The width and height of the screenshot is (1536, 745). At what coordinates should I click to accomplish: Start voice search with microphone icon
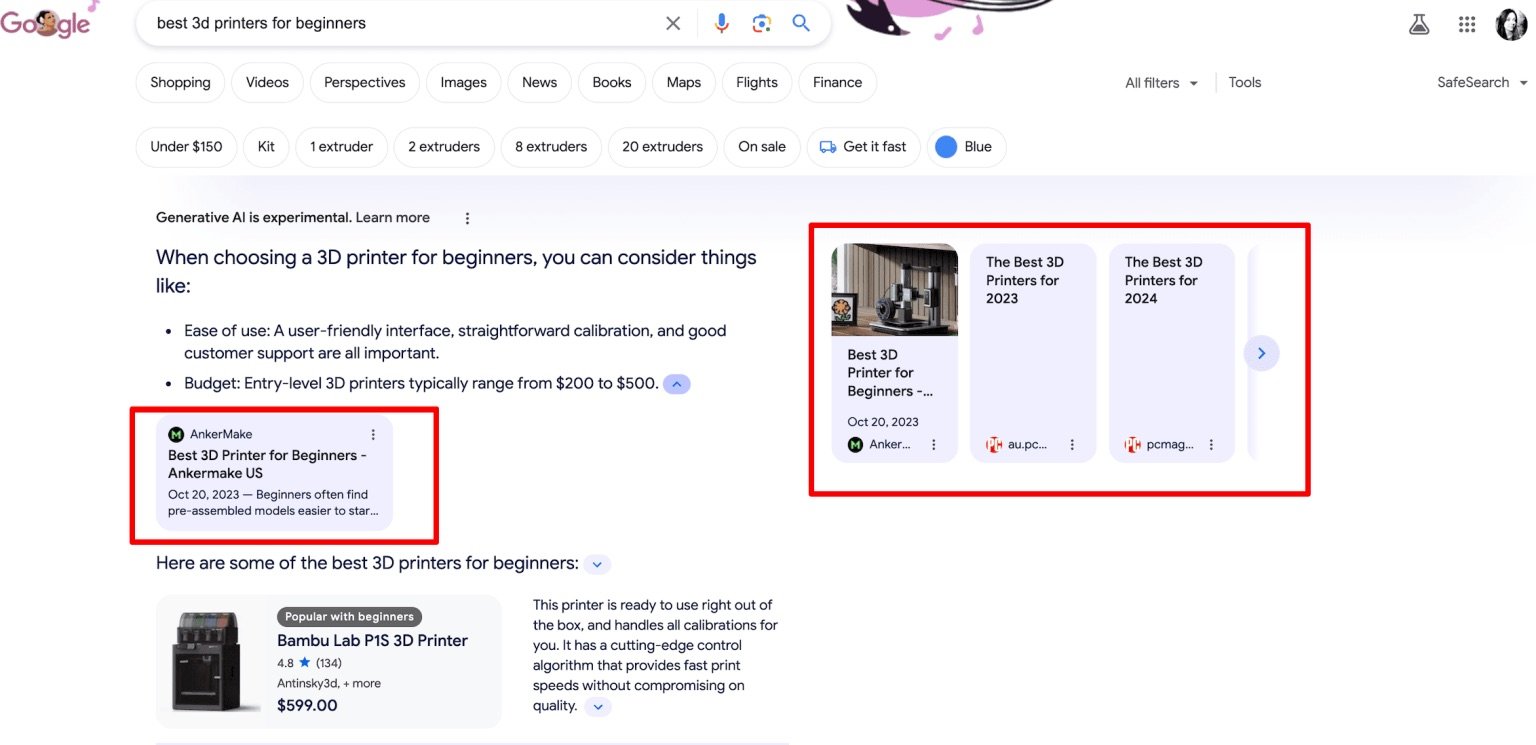point(721,23)
